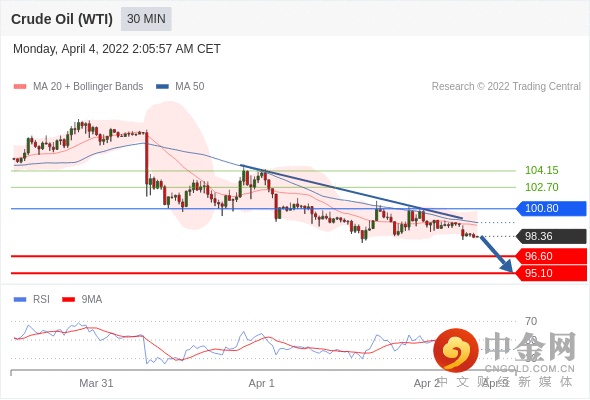The height and width of the screenshot is (400, 590).
Task: Click the 'Mar 31' date axis label
Action: click(96, 383)
